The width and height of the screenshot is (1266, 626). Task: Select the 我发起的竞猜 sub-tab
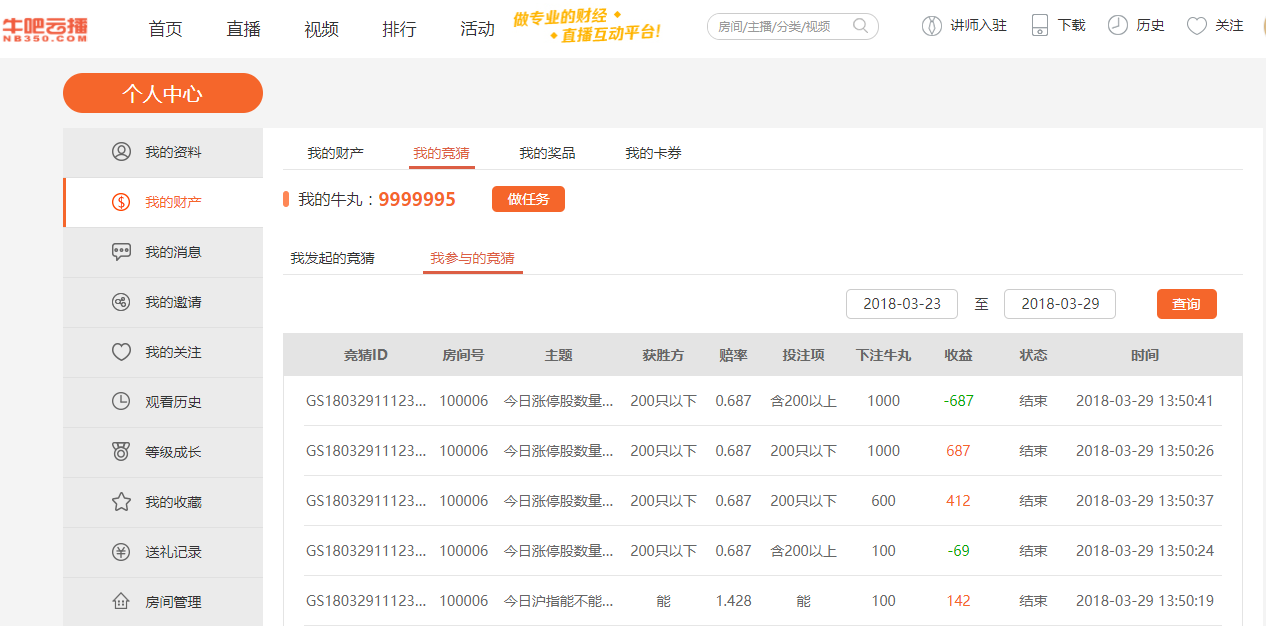pos(333,258)
